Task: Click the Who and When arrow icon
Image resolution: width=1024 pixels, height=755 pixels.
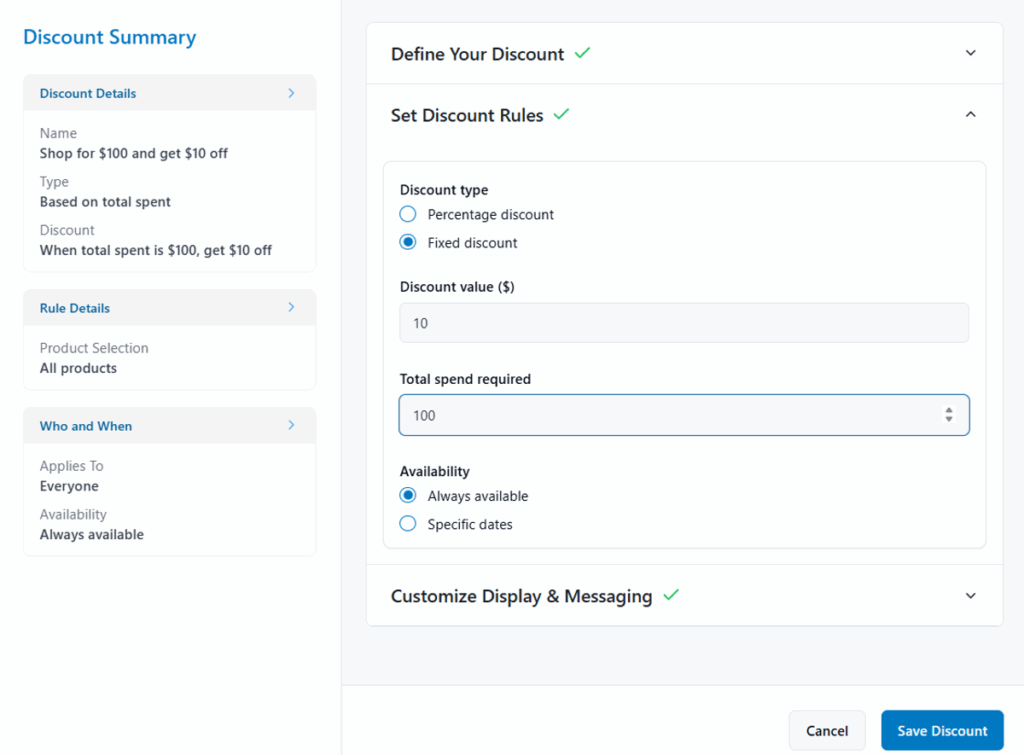Action: [x=291, y=426]
